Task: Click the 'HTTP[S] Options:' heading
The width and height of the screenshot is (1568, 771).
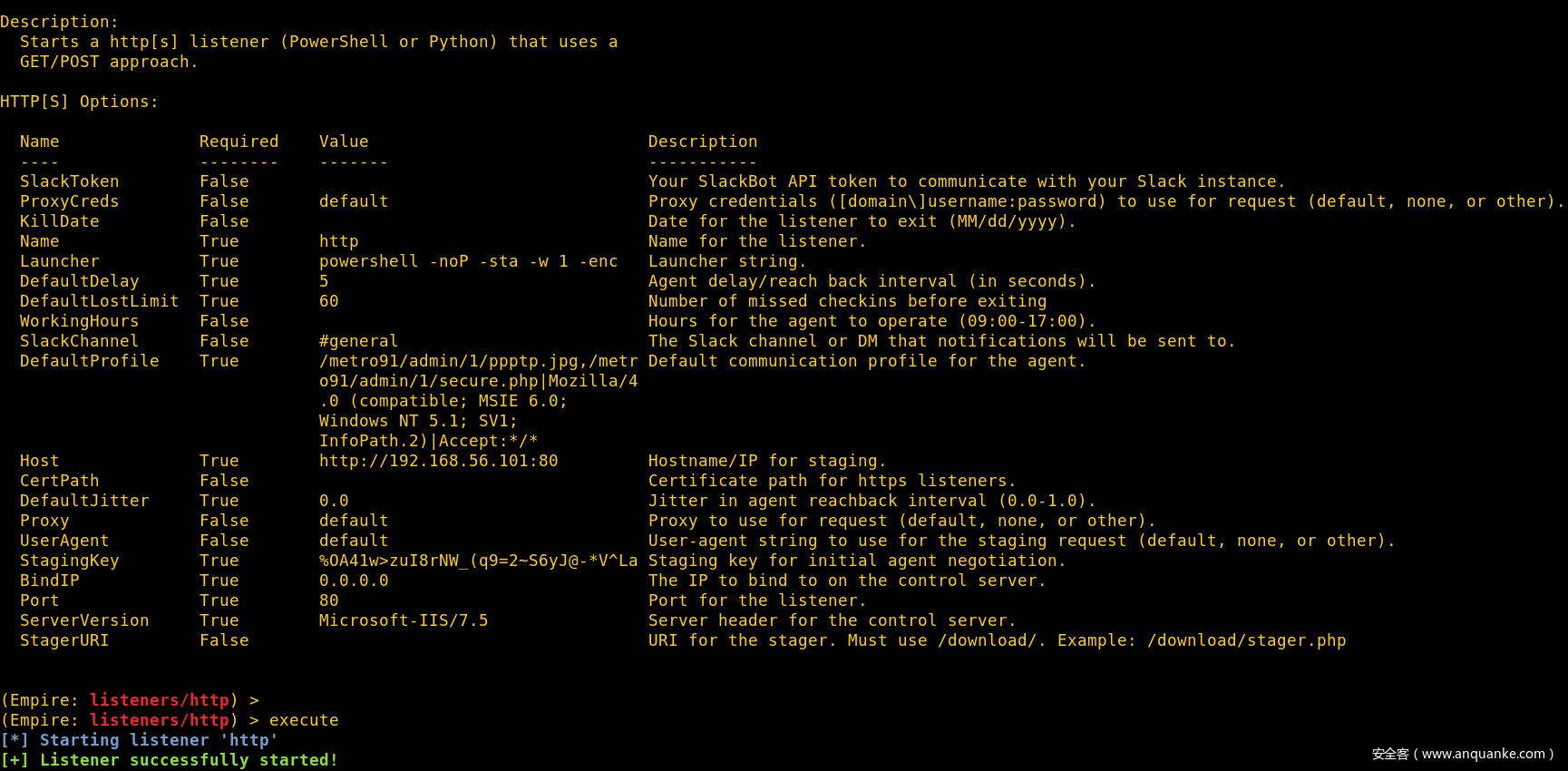Action: pyautogui.click(x=79, y=102)
